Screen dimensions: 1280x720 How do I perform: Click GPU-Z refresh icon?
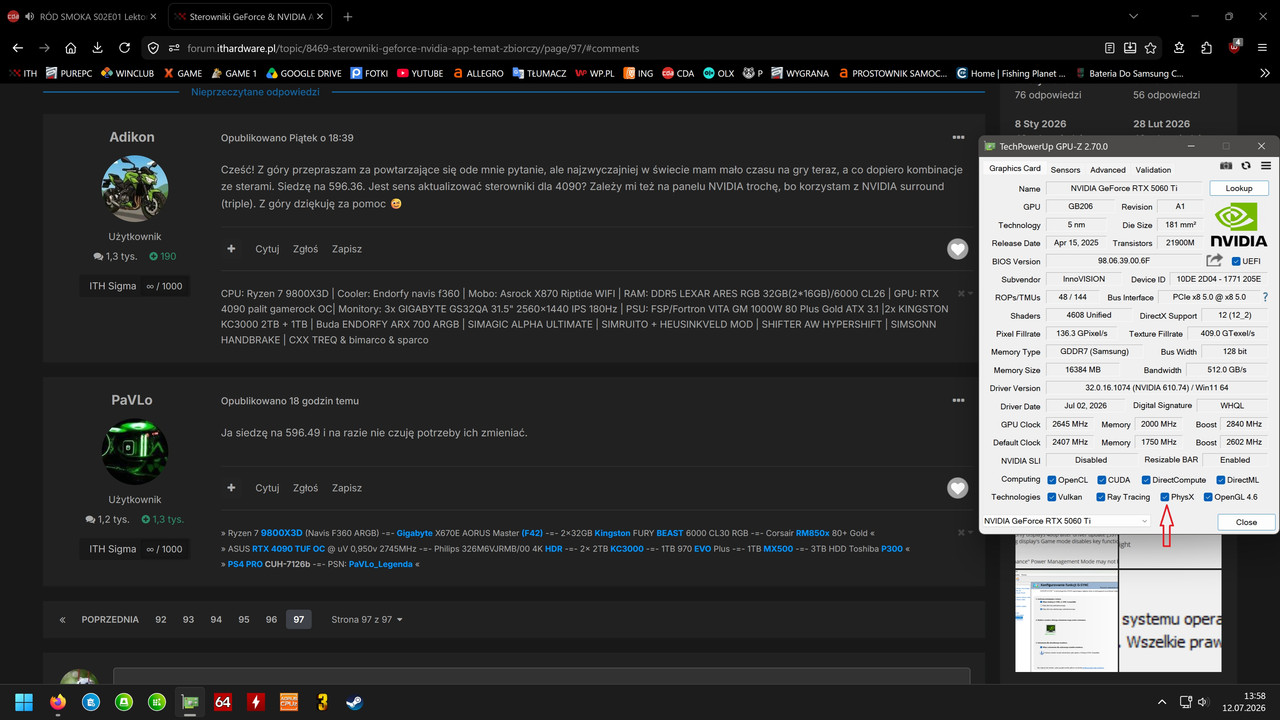click(x=1246, y=166)
